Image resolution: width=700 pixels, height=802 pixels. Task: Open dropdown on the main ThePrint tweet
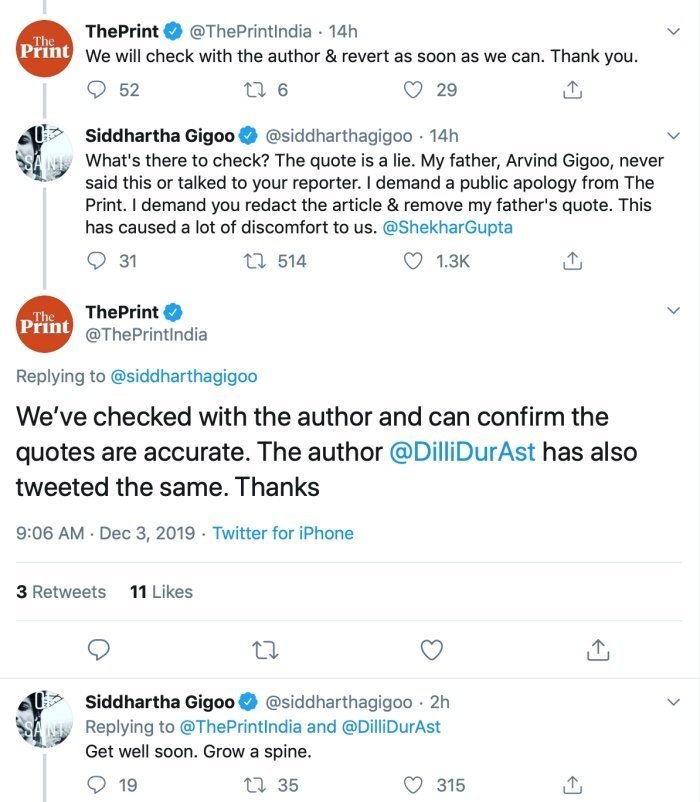tap(673, 312)
